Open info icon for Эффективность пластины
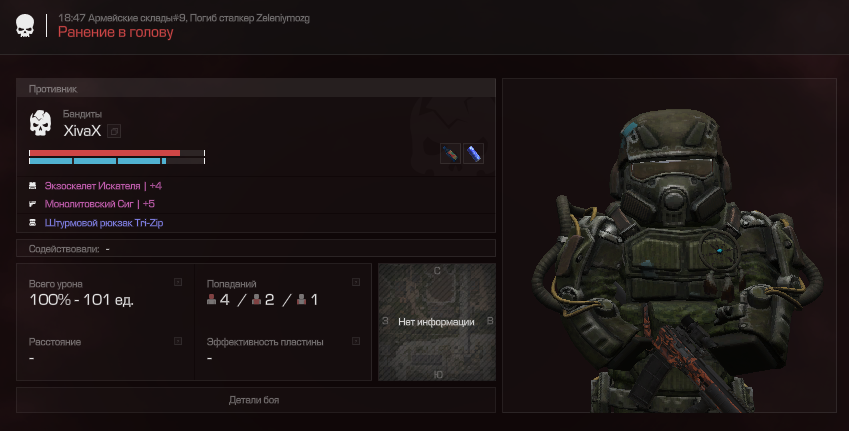Viewport: 849px width, 431px height. pos(356,341)
